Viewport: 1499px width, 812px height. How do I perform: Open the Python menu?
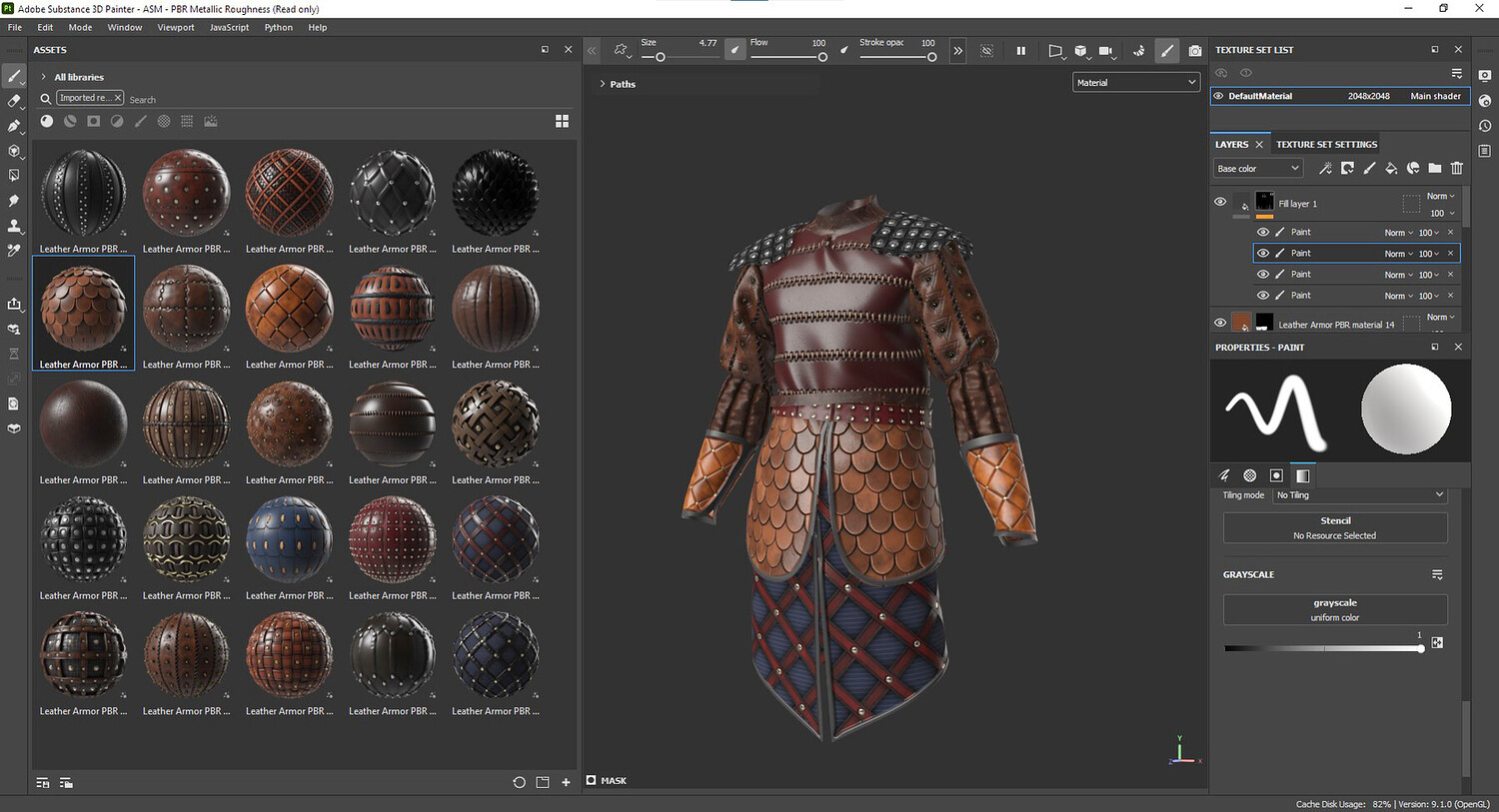279,27
